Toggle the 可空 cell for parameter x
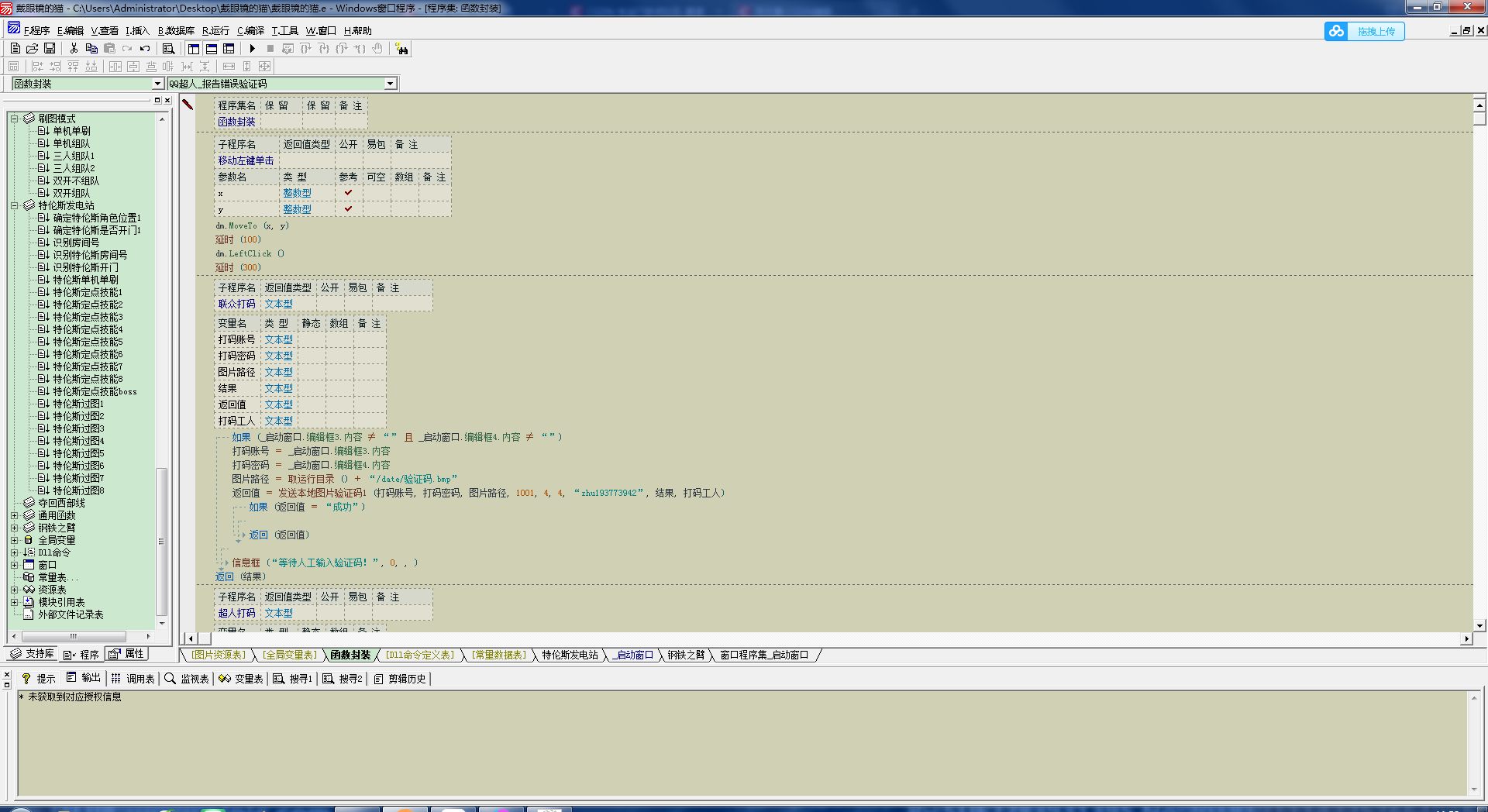Image resolution: width=1488 pixels, height=812 pixels. click(377, 193)
